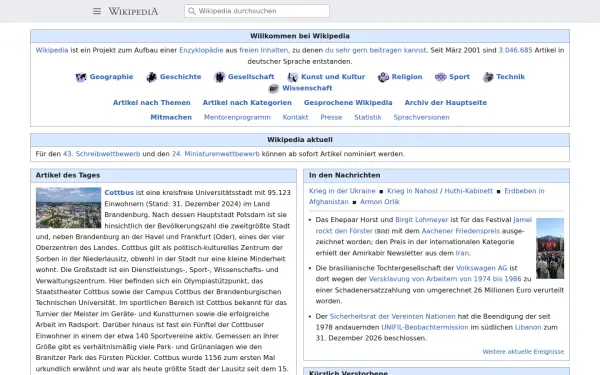Screen dimensions: 600x375
Task: Click the Gesellschaft portal icon
Action: click(x=219, y=77)
